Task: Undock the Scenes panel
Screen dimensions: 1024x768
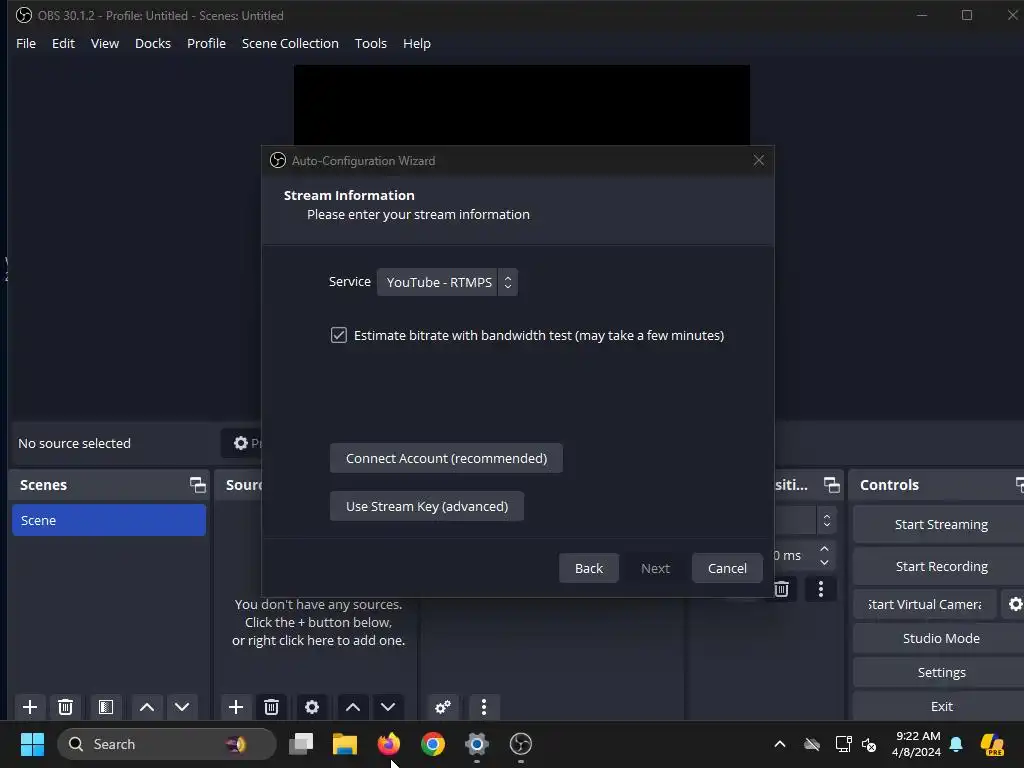Action: 197,485
